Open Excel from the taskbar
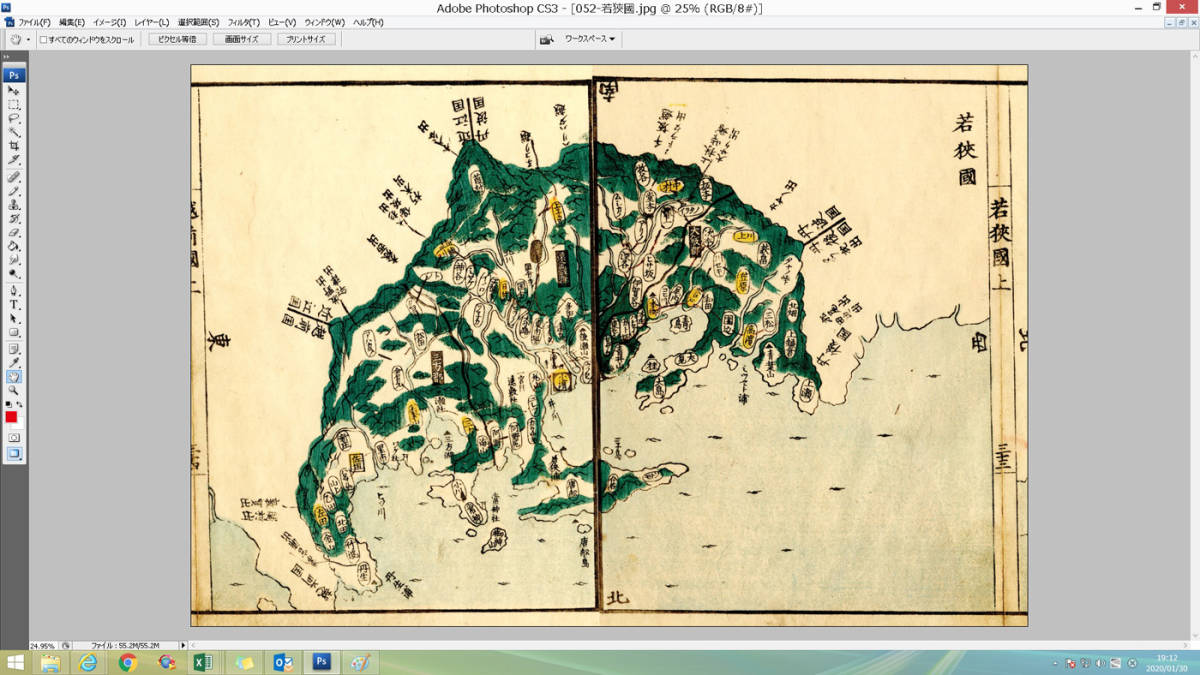This screenshot has height=675, width=1200. point(205,663)
